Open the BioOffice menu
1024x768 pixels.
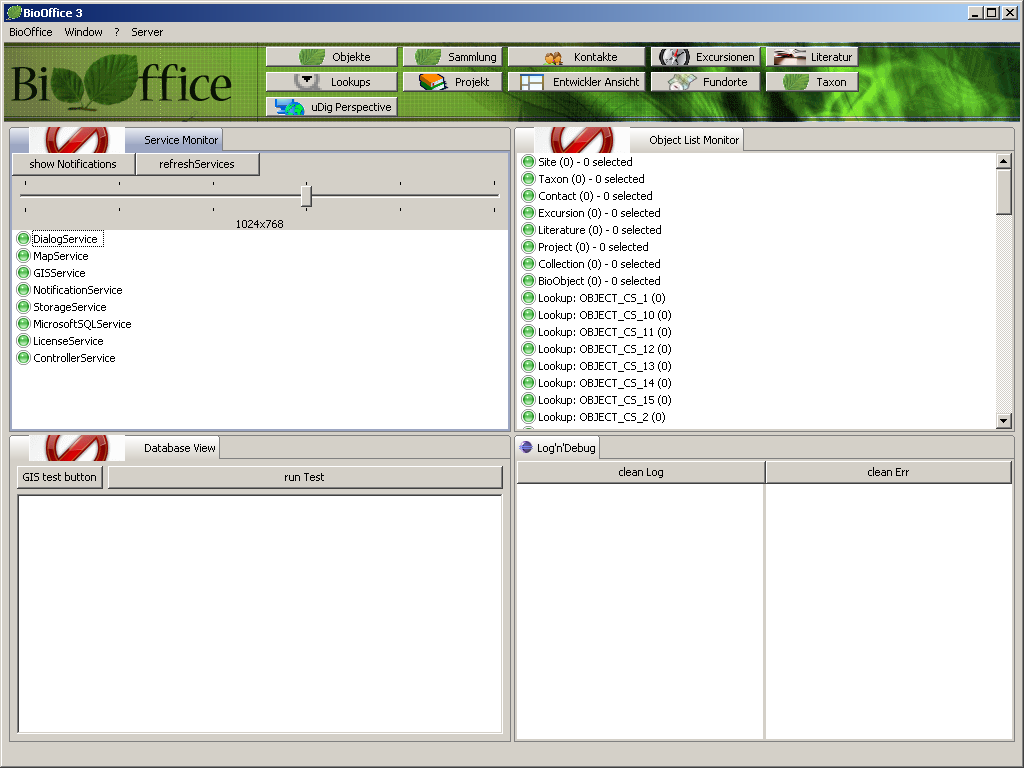[31, 32]
